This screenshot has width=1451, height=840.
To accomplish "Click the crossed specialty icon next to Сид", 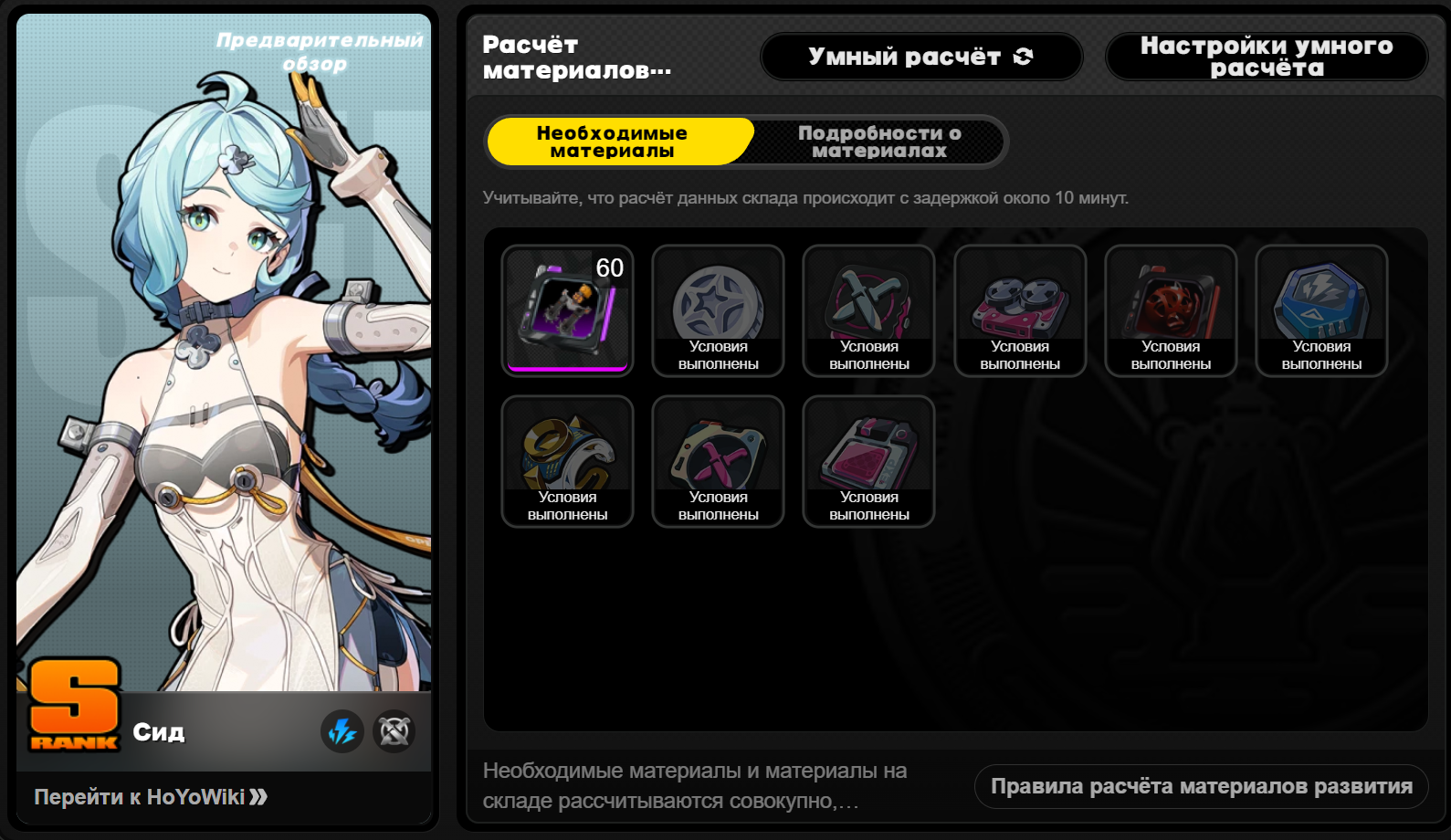I will [x=394, y=731].
